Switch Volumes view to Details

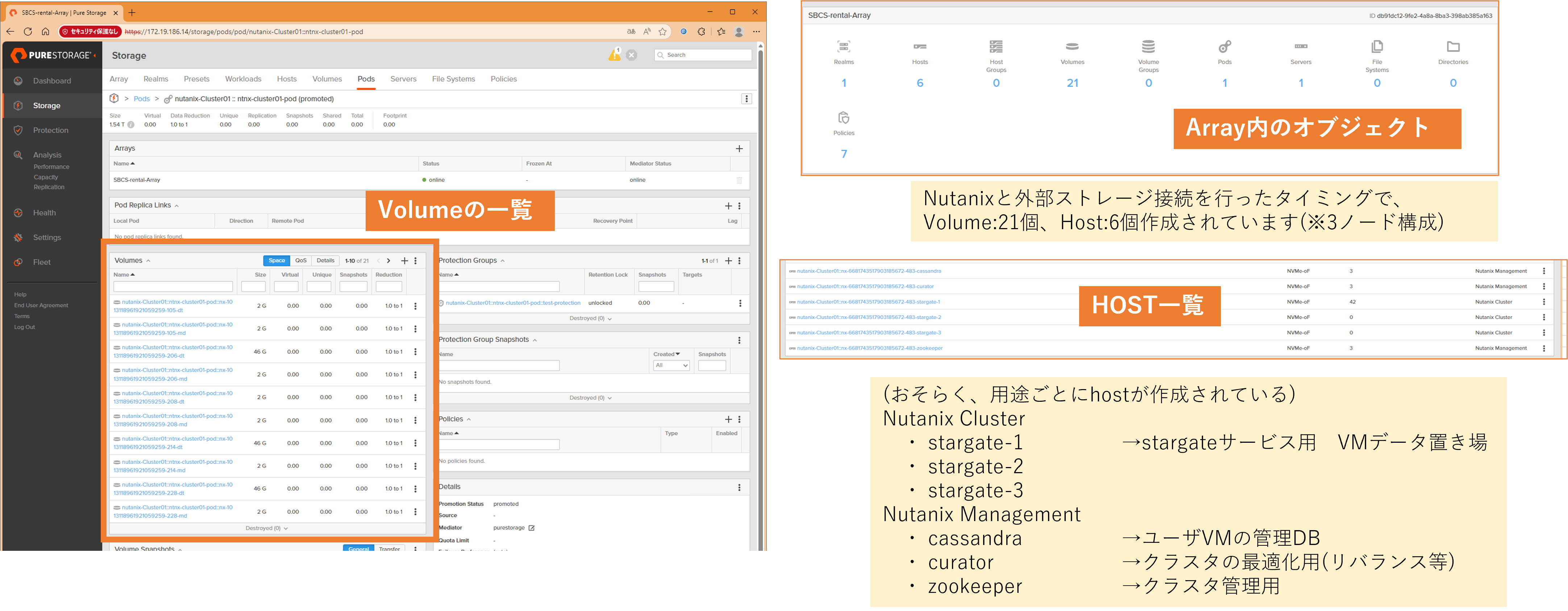click(x=326, y=261)
